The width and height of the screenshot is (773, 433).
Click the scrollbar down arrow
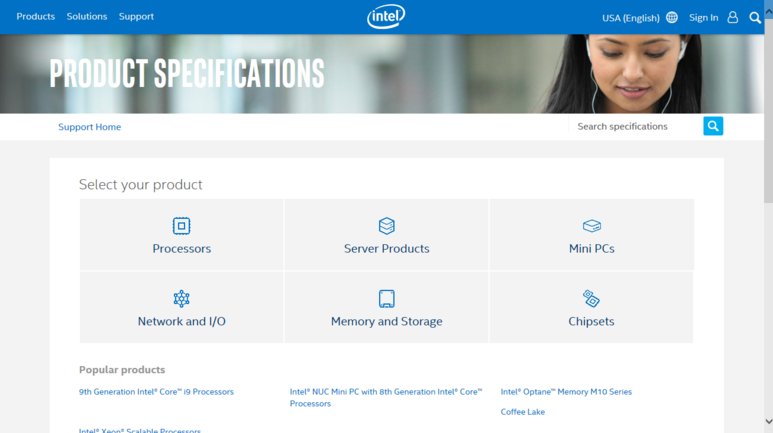coord(769,421)
